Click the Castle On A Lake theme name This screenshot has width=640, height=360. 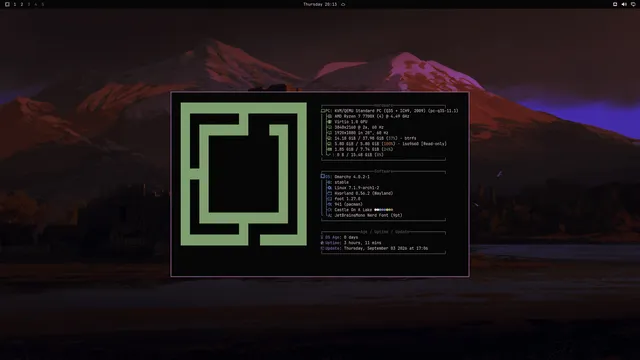click(x=353, y=210)
